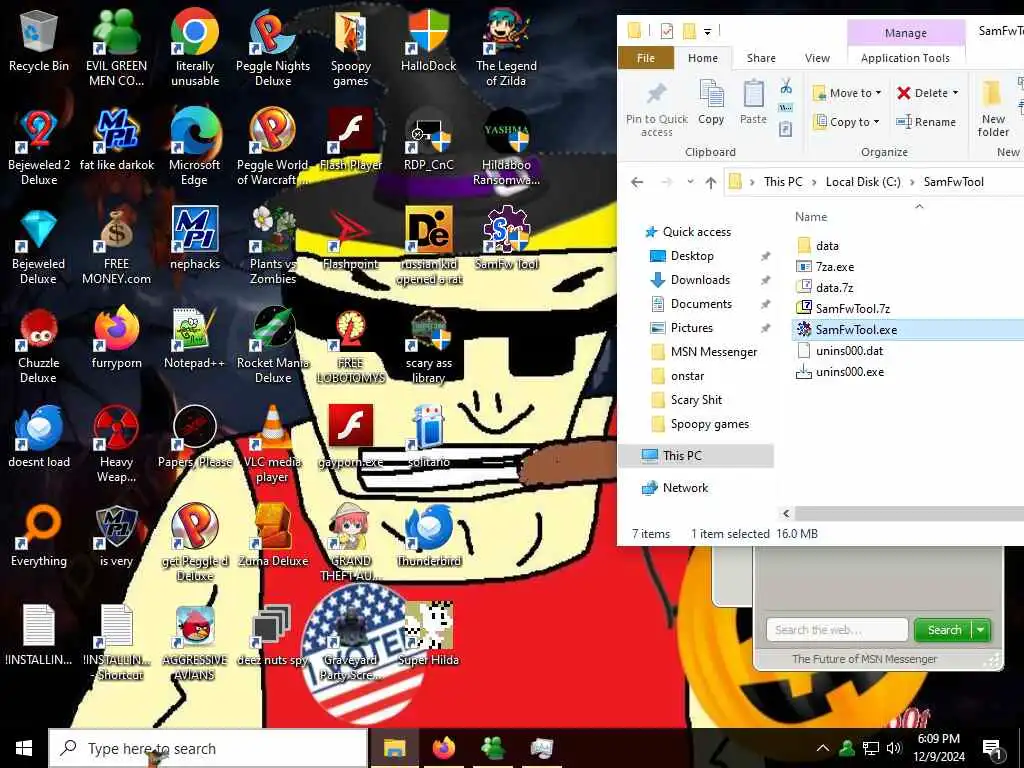Select Network in navigation pane

click(x=685, y=488)
